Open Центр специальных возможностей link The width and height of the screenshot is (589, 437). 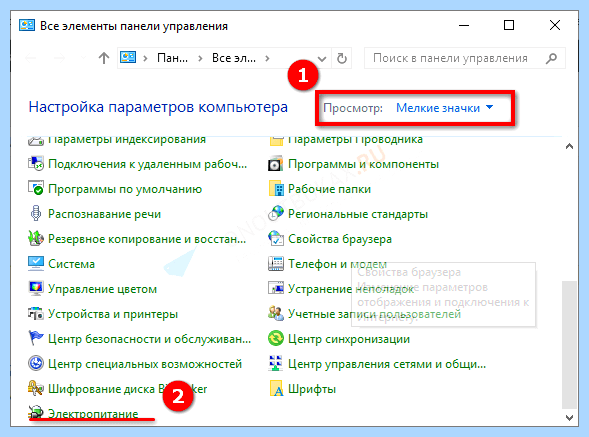(x=145, y=364)
